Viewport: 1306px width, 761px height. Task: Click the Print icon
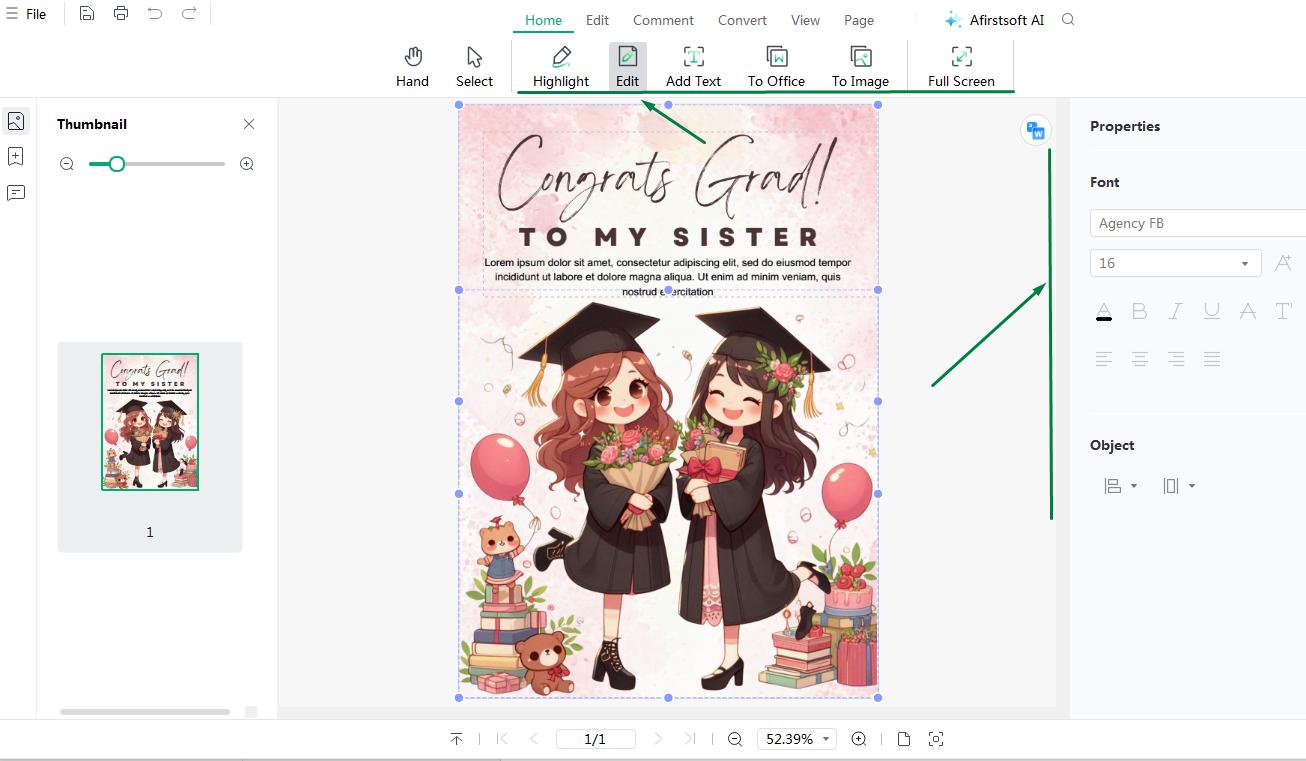coord(121,14)
